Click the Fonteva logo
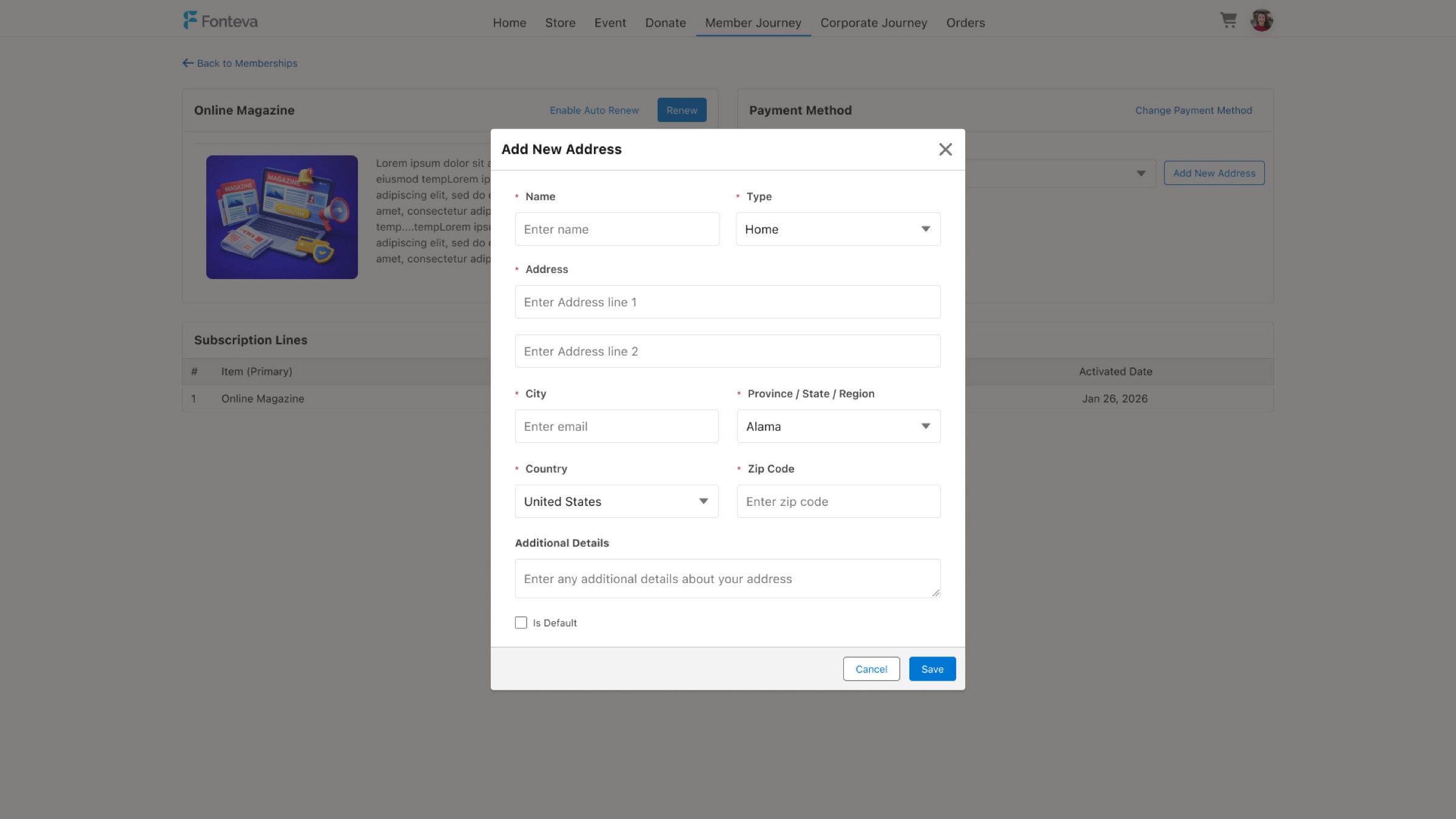The image size is (1456, 819). click(x=220, y=21)
